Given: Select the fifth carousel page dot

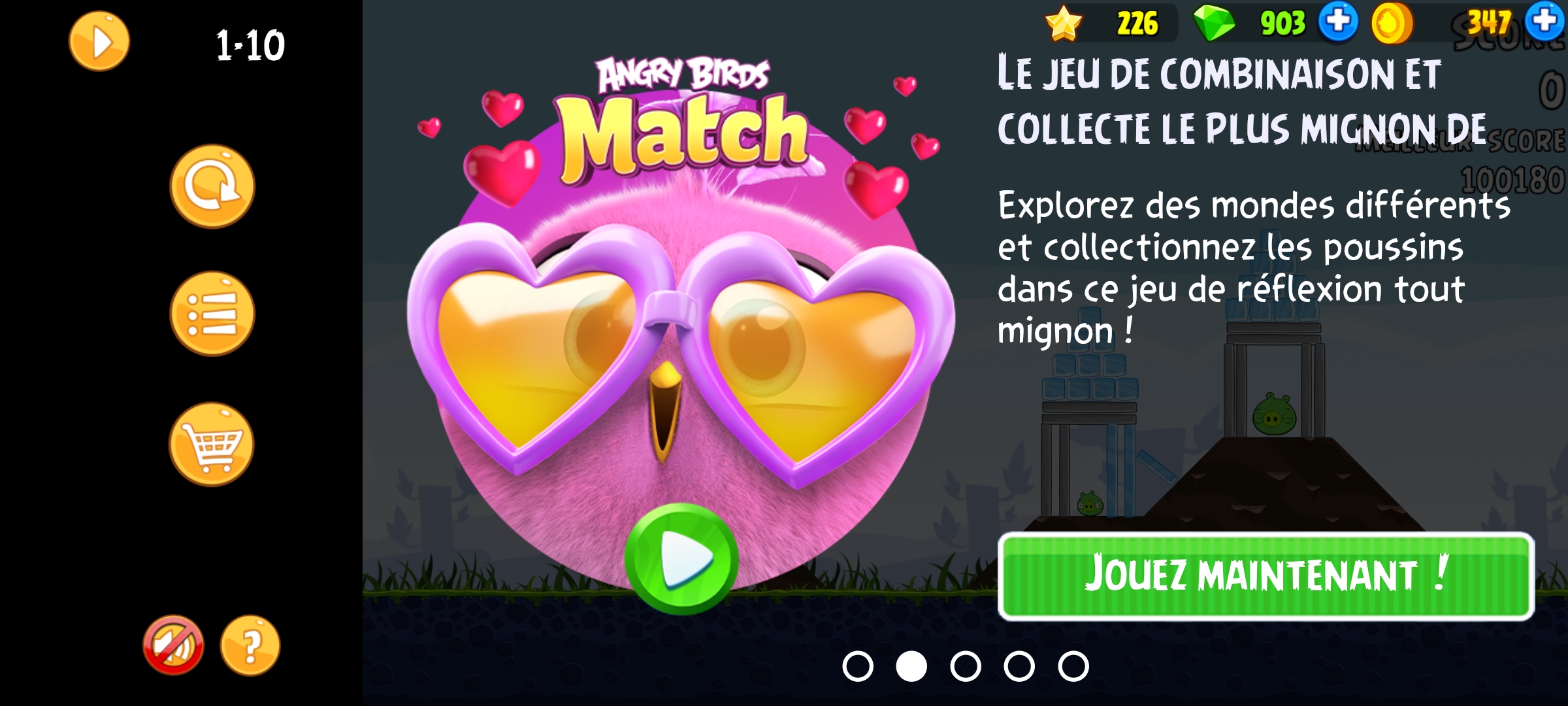Looking at the screenshot, I should point(1073,666).
